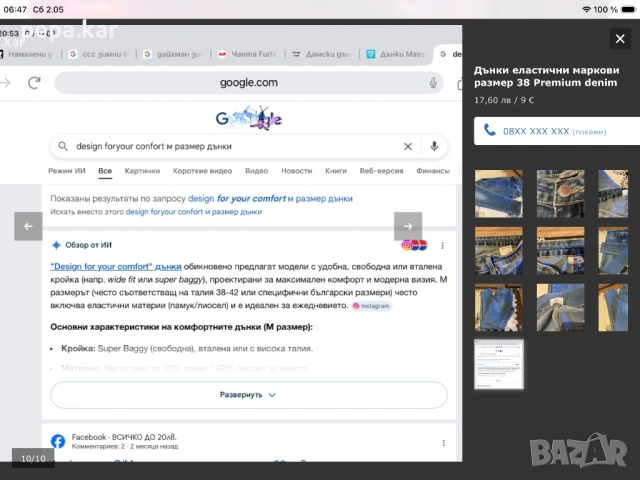Select first thumbnail in second row
The width and height of the screenshot is (640, 480).
[499, 250]
